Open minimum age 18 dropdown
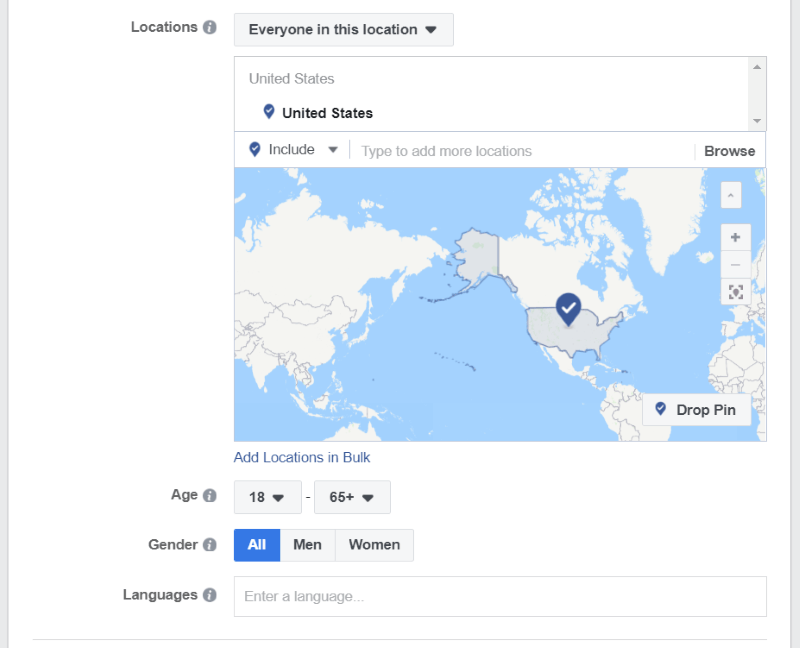 click(x=267, y=497)
